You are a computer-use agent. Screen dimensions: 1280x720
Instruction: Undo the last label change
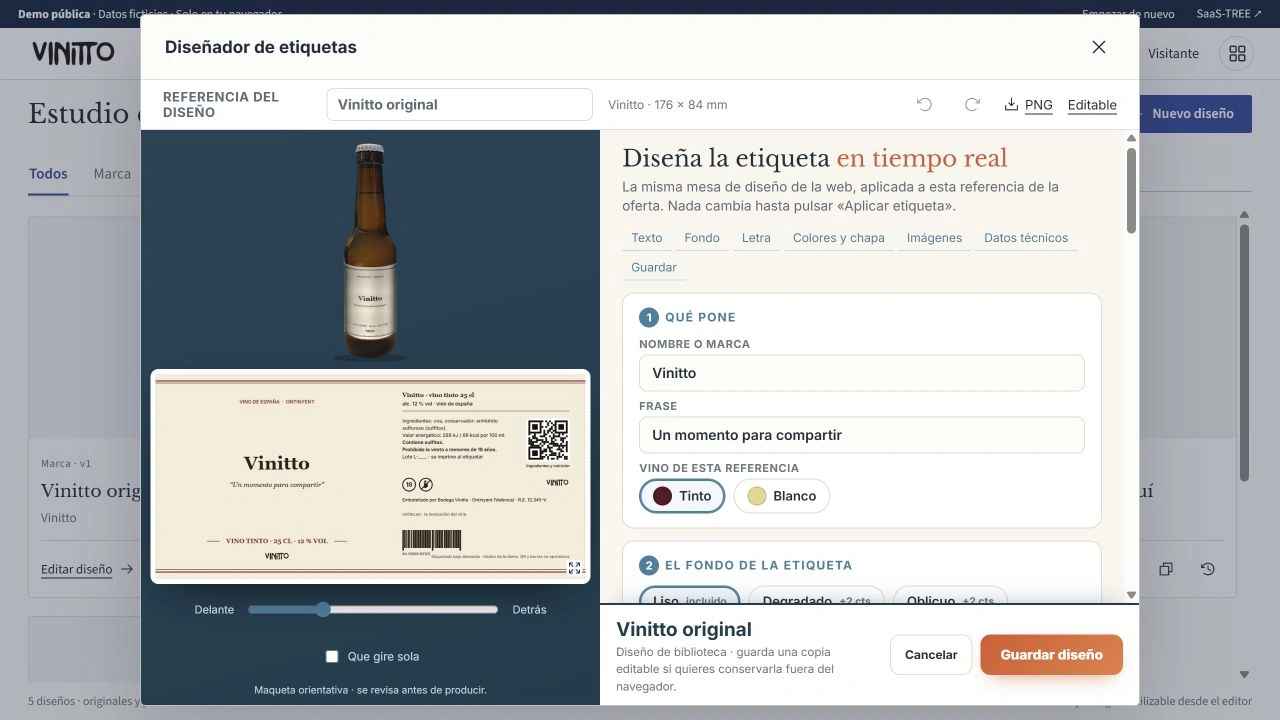click(x=924, y=105)
